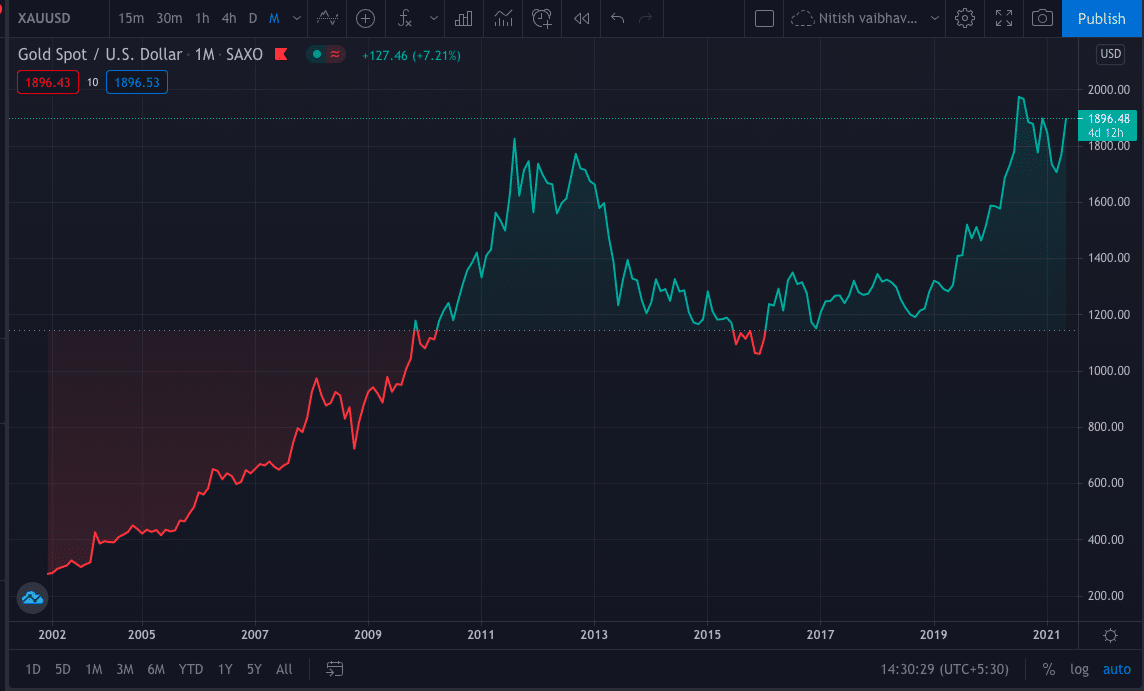Select the M monthly interval
The image size is (1144, 691).
tap(274, 18)
